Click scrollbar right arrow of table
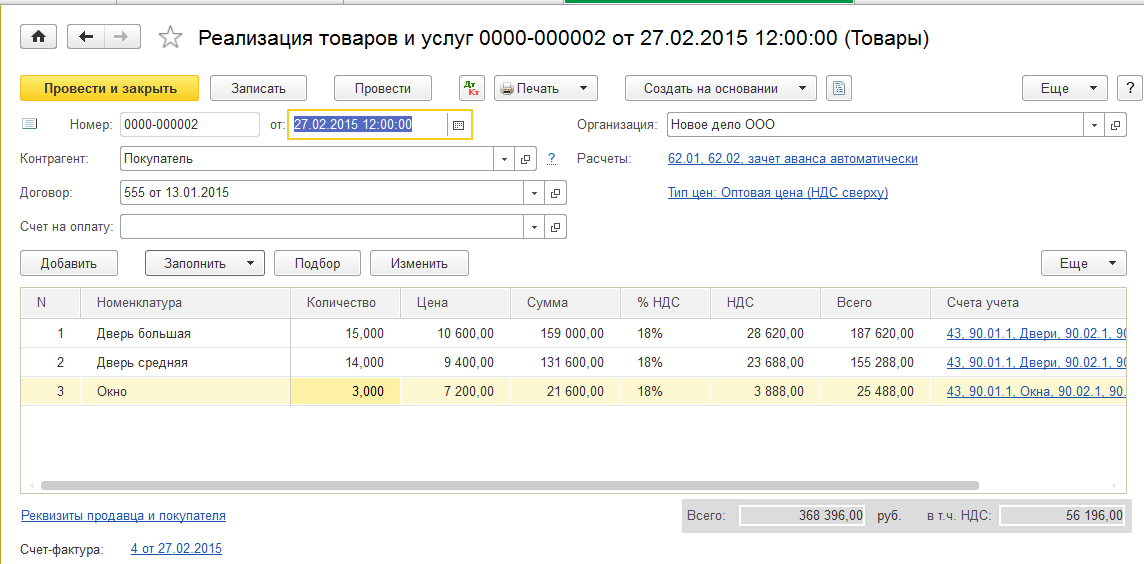1144x564 pixels. point(1113,484)
